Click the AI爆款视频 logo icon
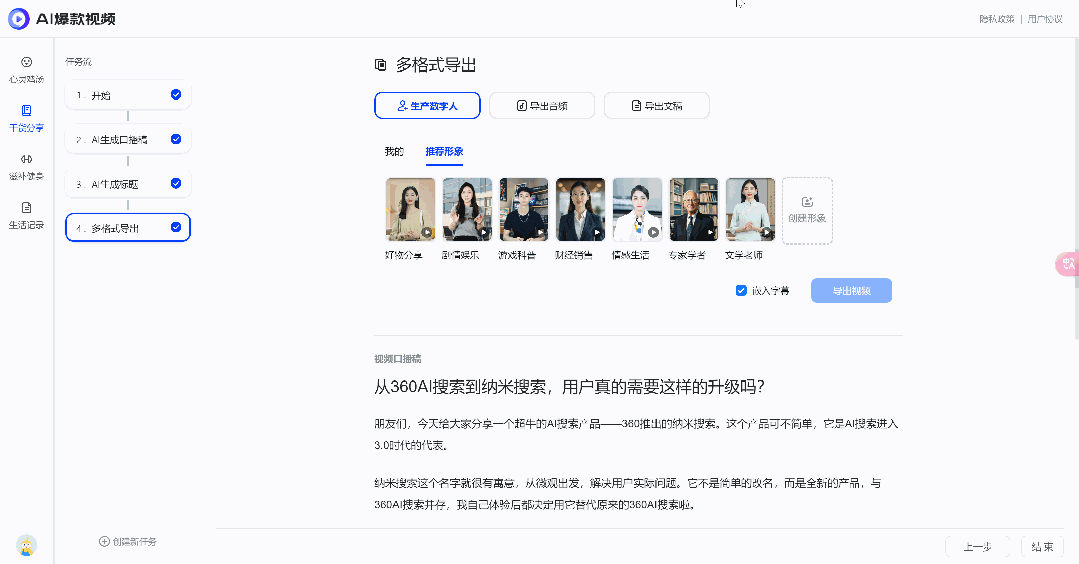The image size is (1079, 564). 19,19
